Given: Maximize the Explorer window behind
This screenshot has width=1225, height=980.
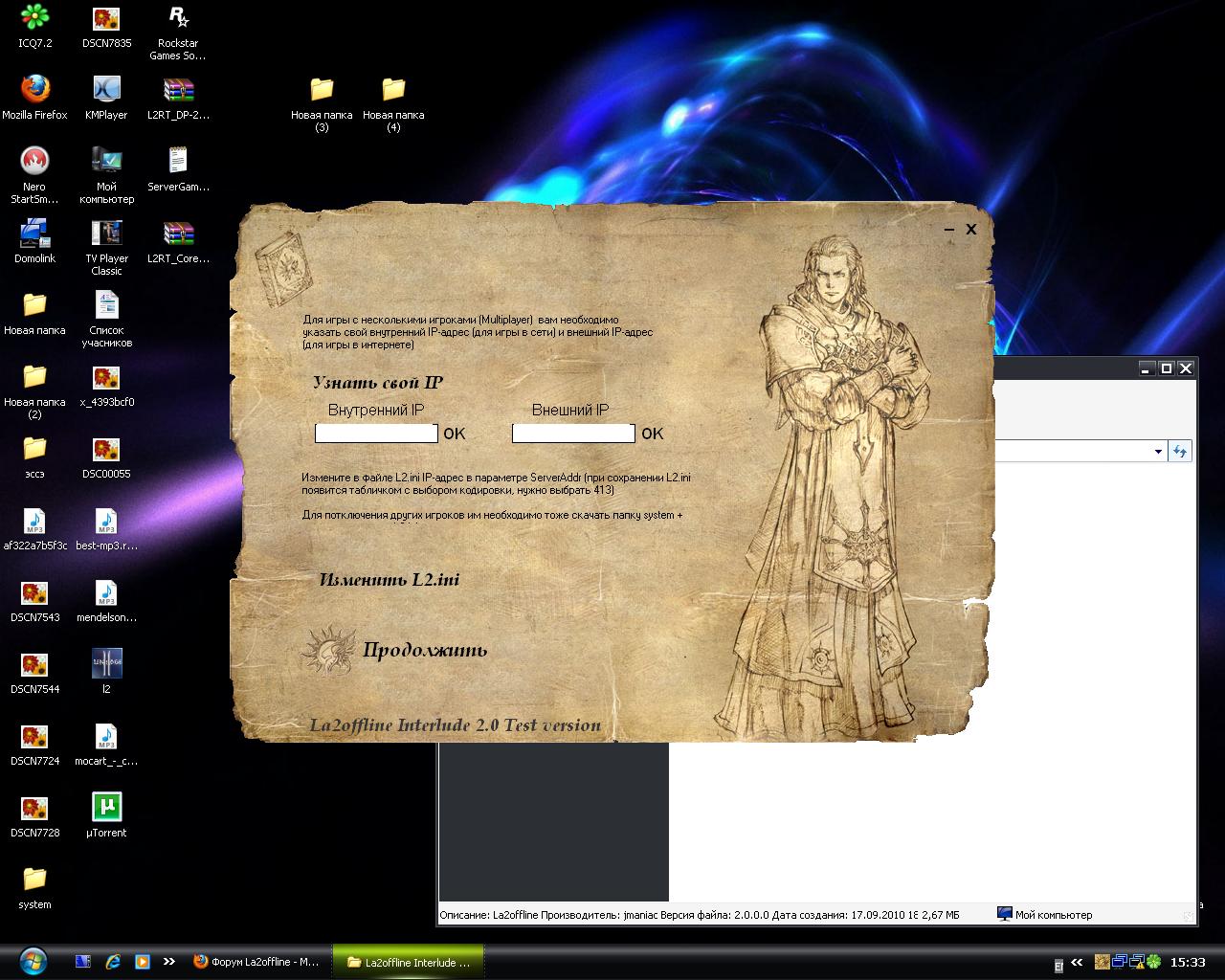Looking at the screenshot, I should coord(1167,368).
